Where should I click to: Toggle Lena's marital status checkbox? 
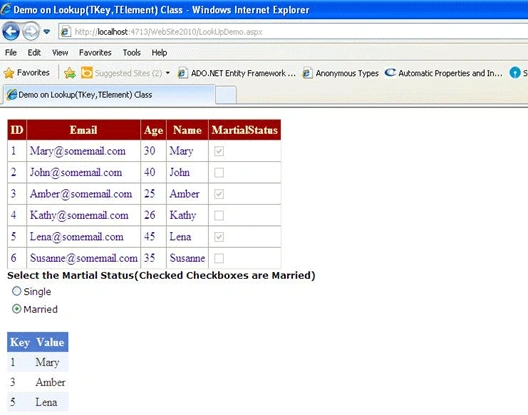tap(219, 237)
